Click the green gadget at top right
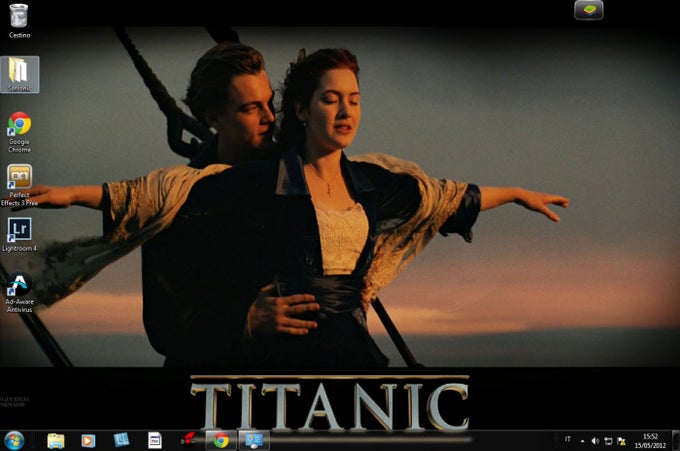This screenshot has height=451, width=680. 588,10
